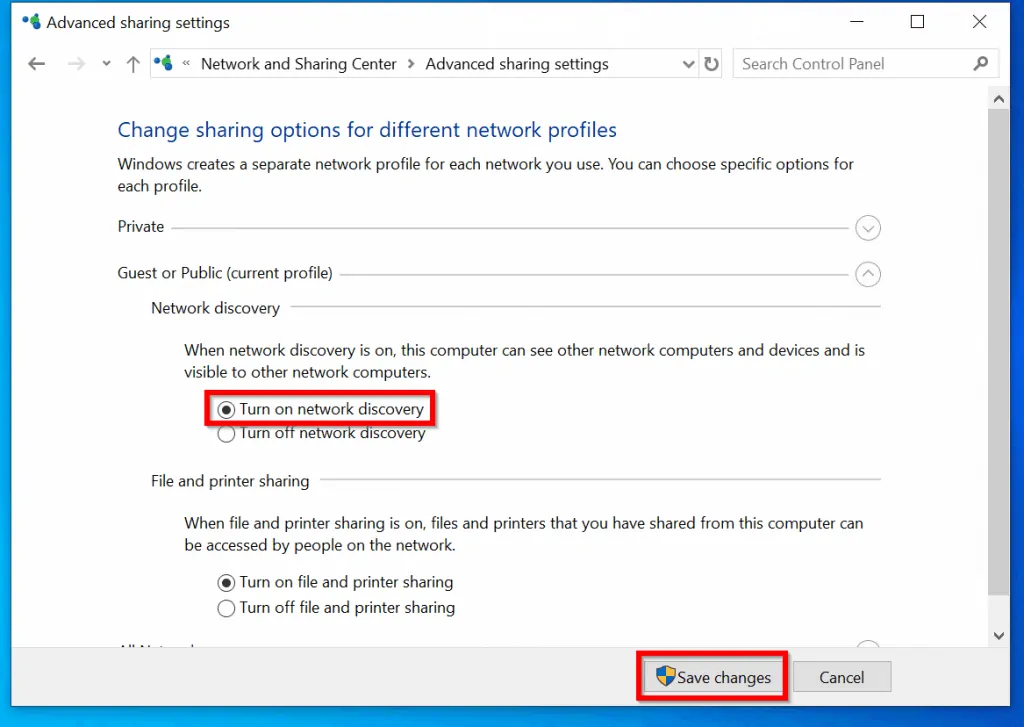The height and width of the screenshot is (727, 1024).
Task: Cancel the sharing settings changes
Action: pyautogui.click(x=841, y=677)
